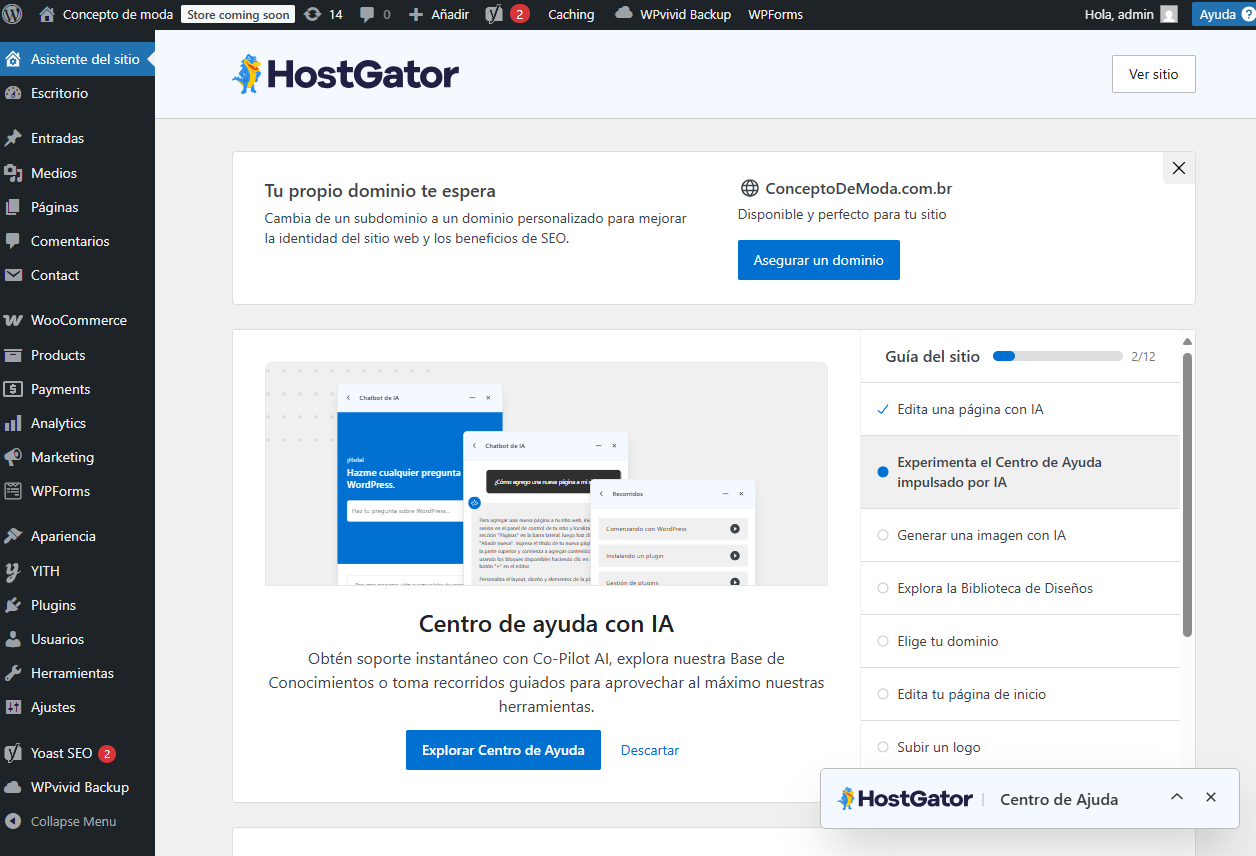
Task: Open the Comentarios icon in sidebar
Action: tap(13, 241)
